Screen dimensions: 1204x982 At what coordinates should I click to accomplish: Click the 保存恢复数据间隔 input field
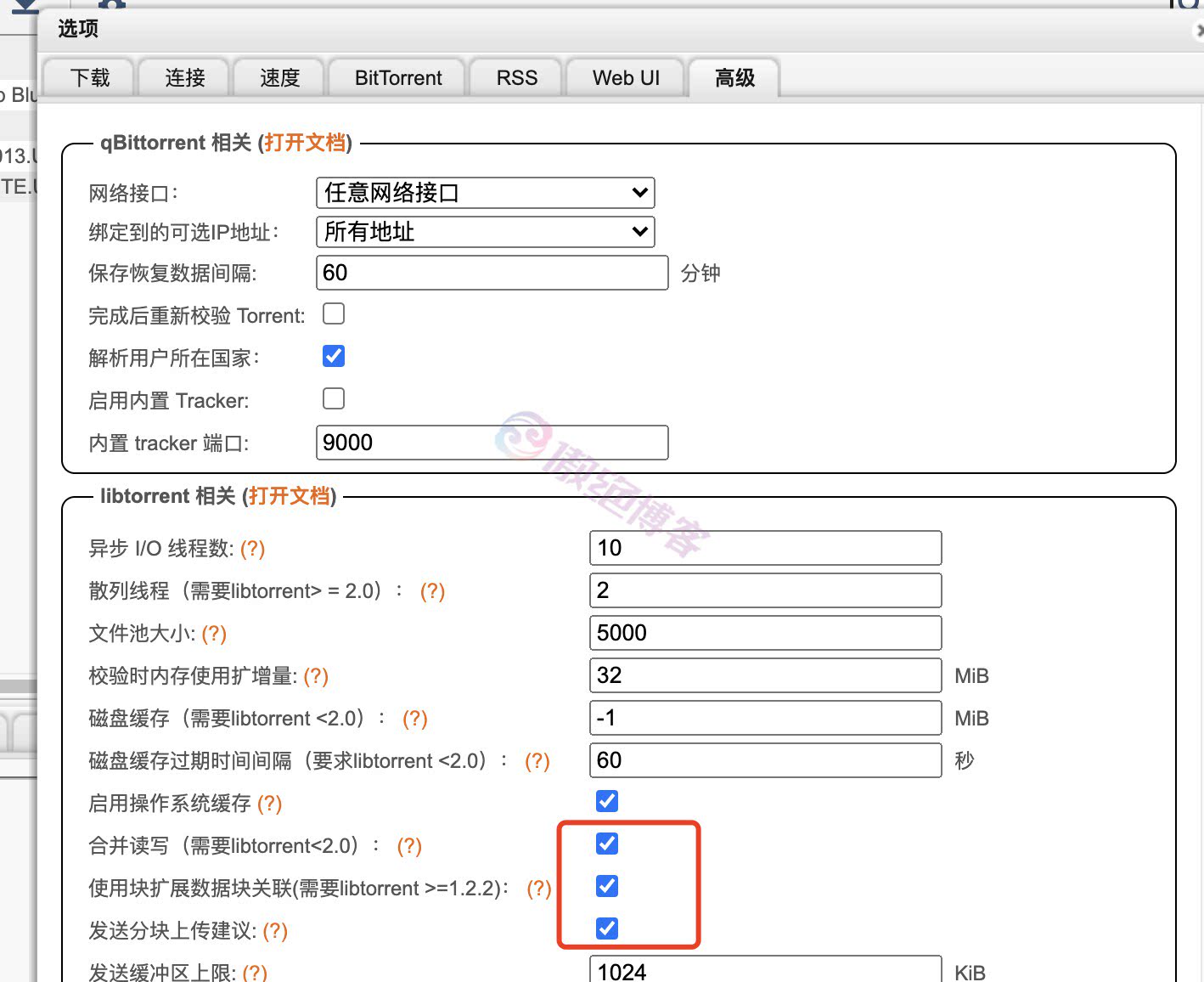click(x=492, y=273)
